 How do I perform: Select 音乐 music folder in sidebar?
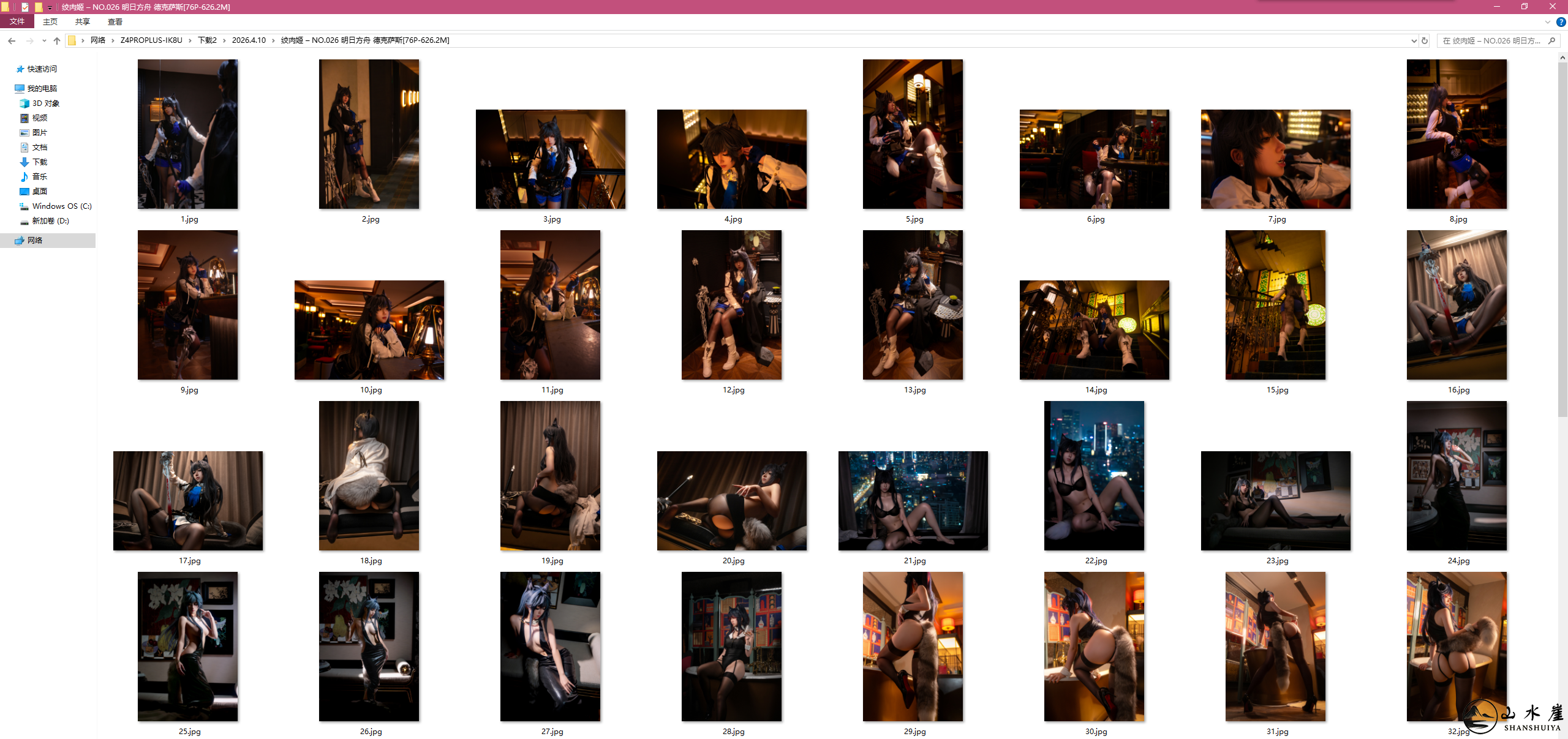[x=39, y=177]
